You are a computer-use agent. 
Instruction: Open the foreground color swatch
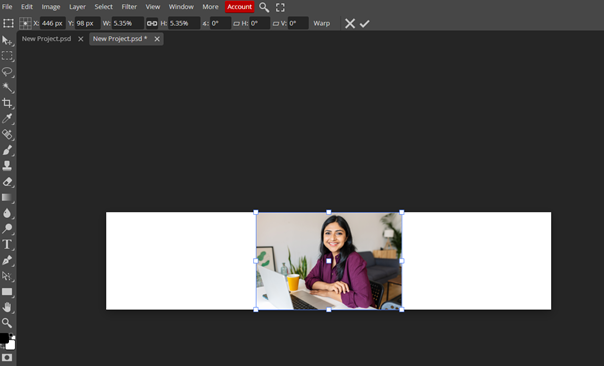click(4, 338)
